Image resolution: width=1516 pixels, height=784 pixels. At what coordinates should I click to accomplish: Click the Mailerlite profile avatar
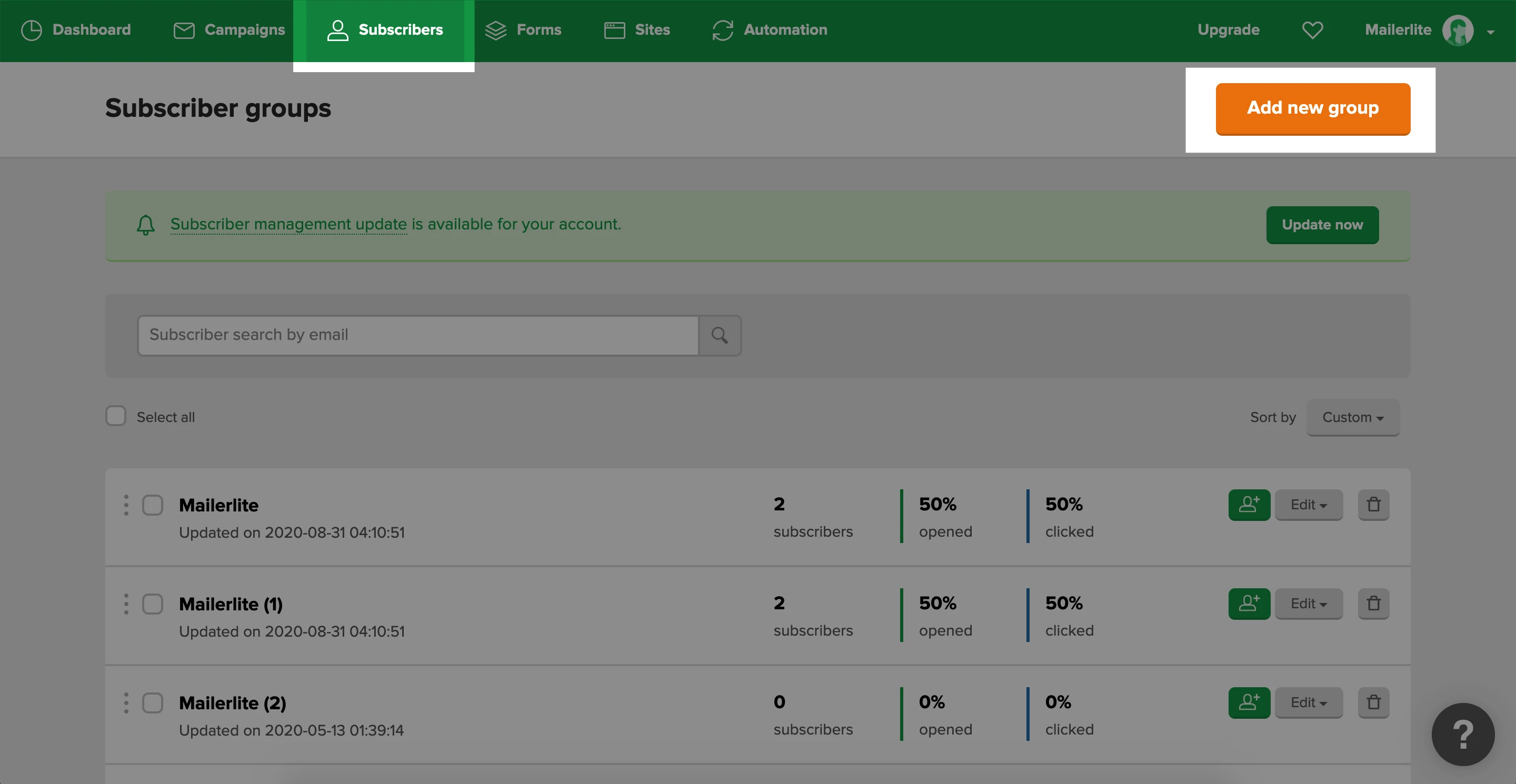[x=1457, y=30]
